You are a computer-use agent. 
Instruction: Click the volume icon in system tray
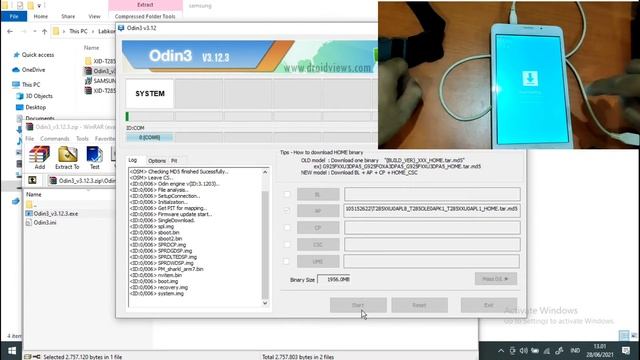click(524, 351)
